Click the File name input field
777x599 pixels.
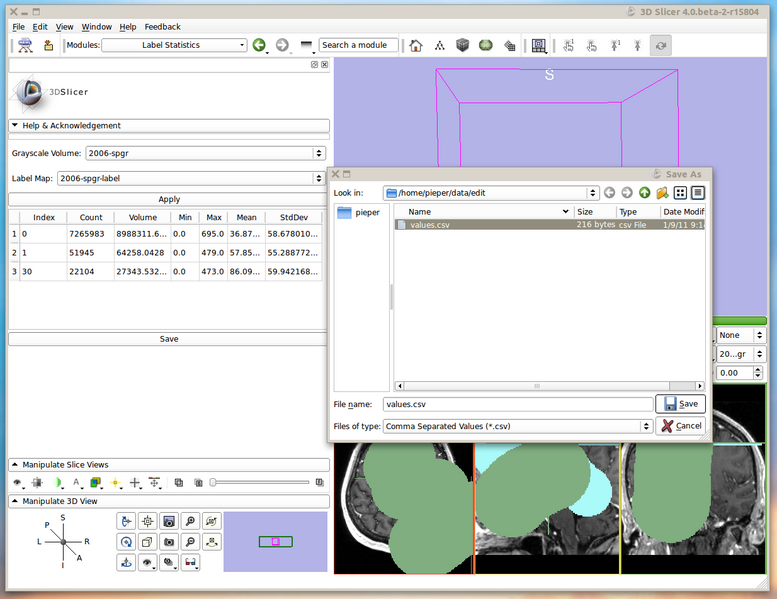pos(518,404)
